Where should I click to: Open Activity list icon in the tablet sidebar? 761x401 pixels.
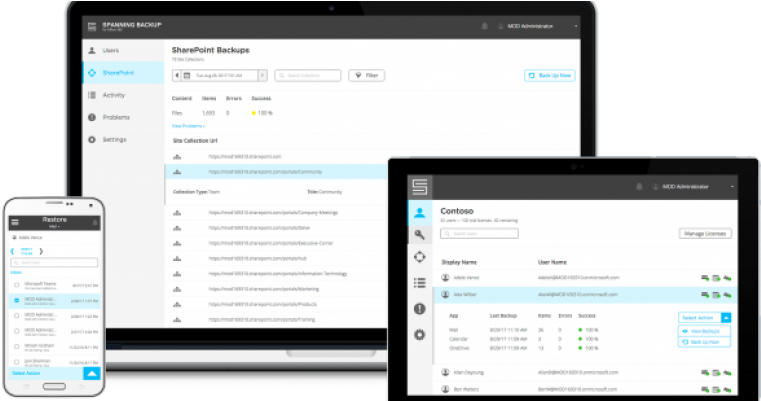[420, 283]
